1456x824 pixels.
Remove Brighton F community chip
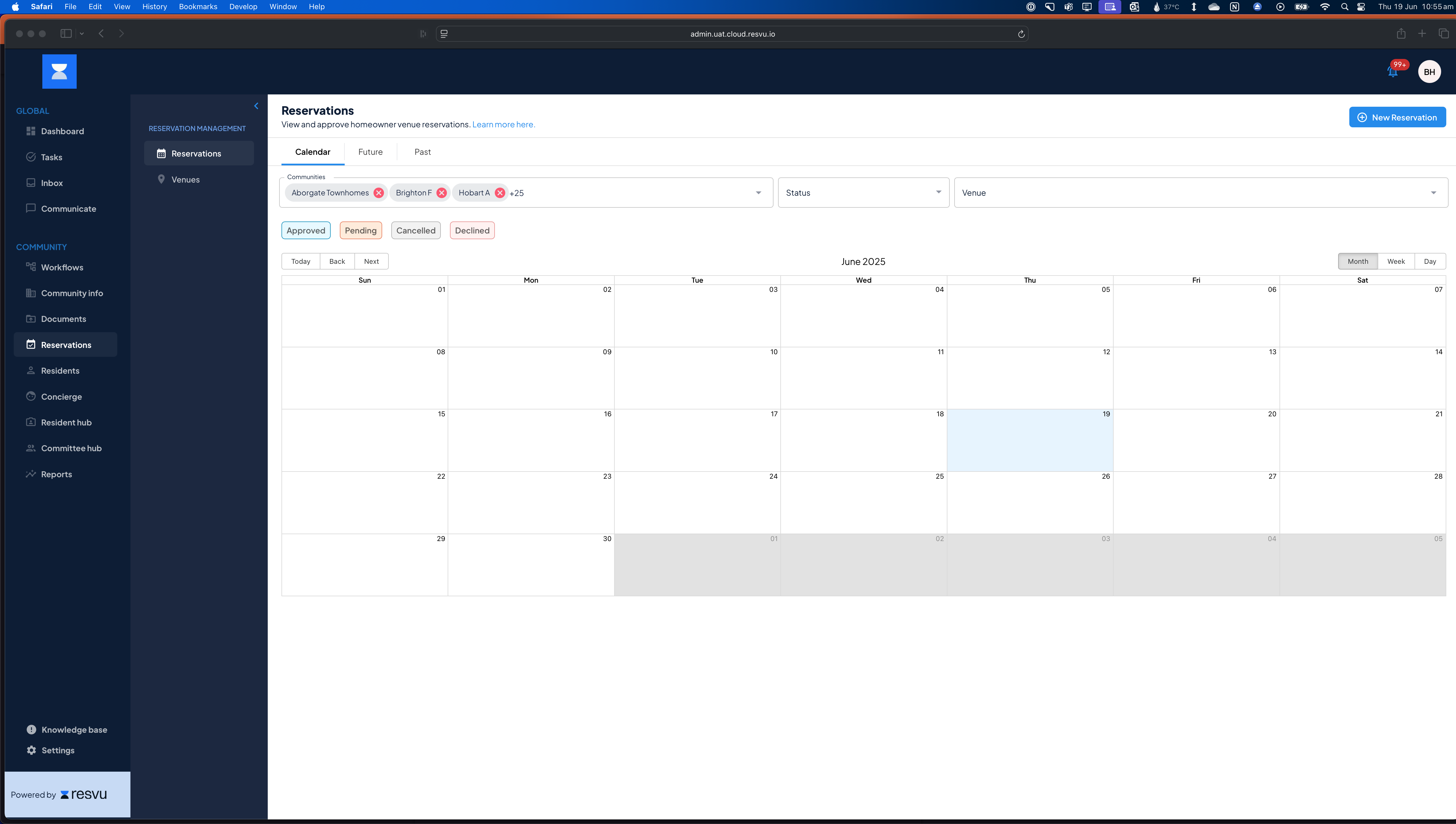coord(441,193)
